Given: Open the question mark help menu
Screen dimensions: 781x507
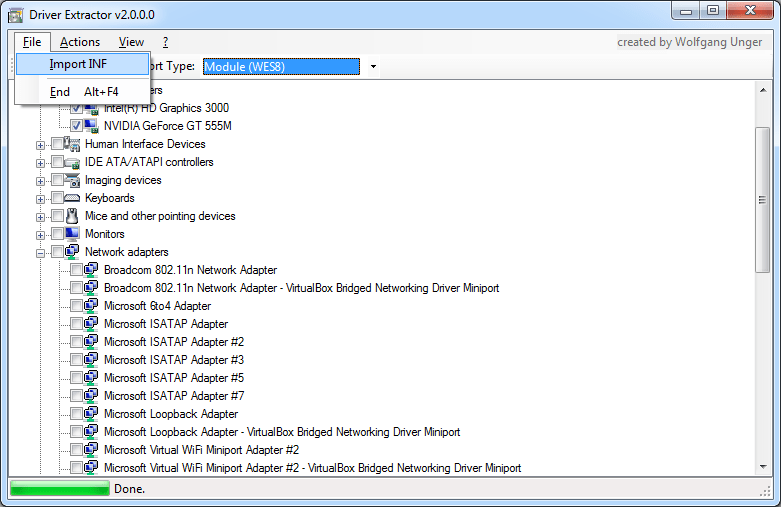Looking at the screenshot, I should [x=165, y=42].
